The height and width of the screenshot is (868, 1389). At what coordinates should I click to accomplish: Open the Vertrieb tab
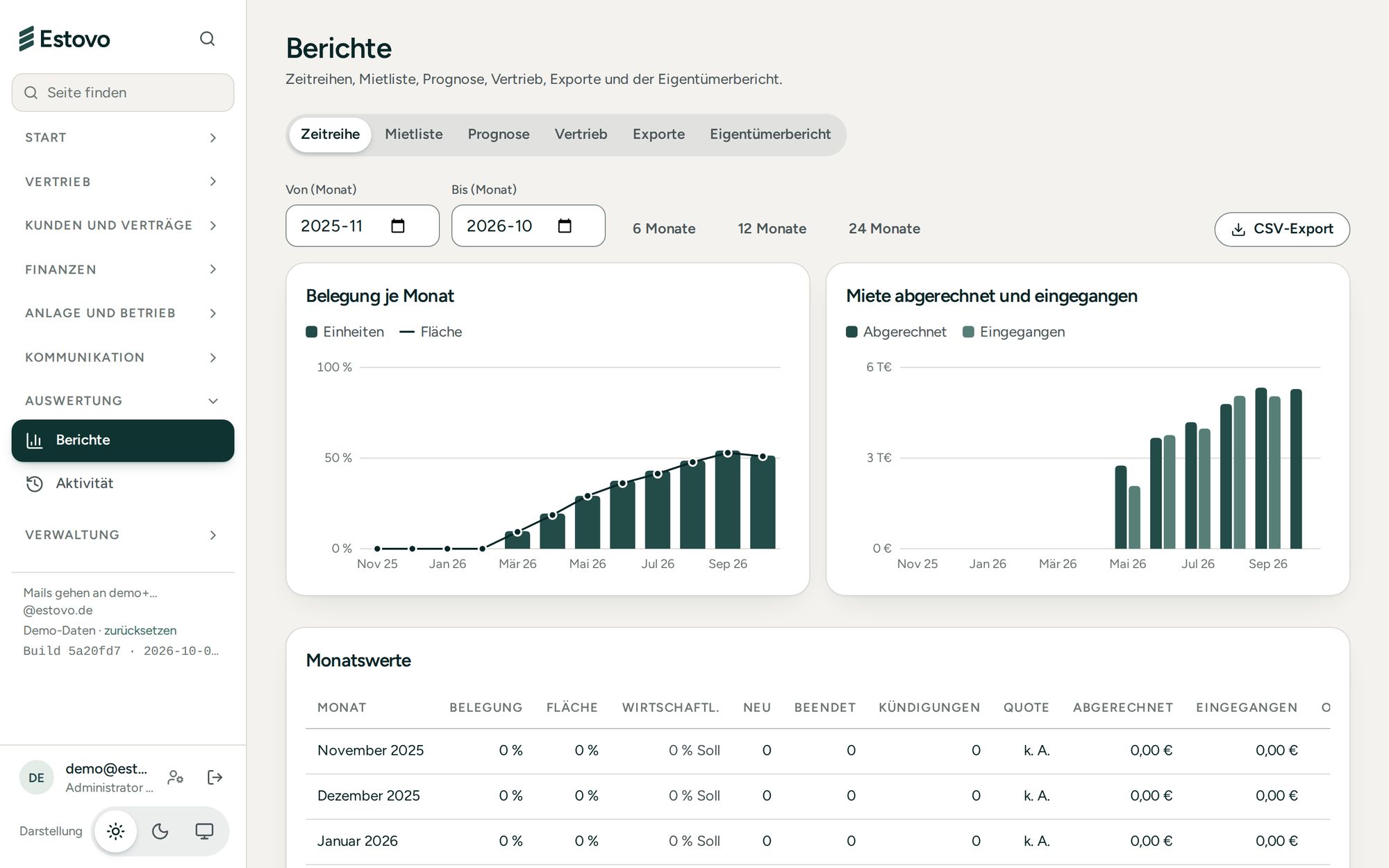pyautogui.click(x=581, y=134)
